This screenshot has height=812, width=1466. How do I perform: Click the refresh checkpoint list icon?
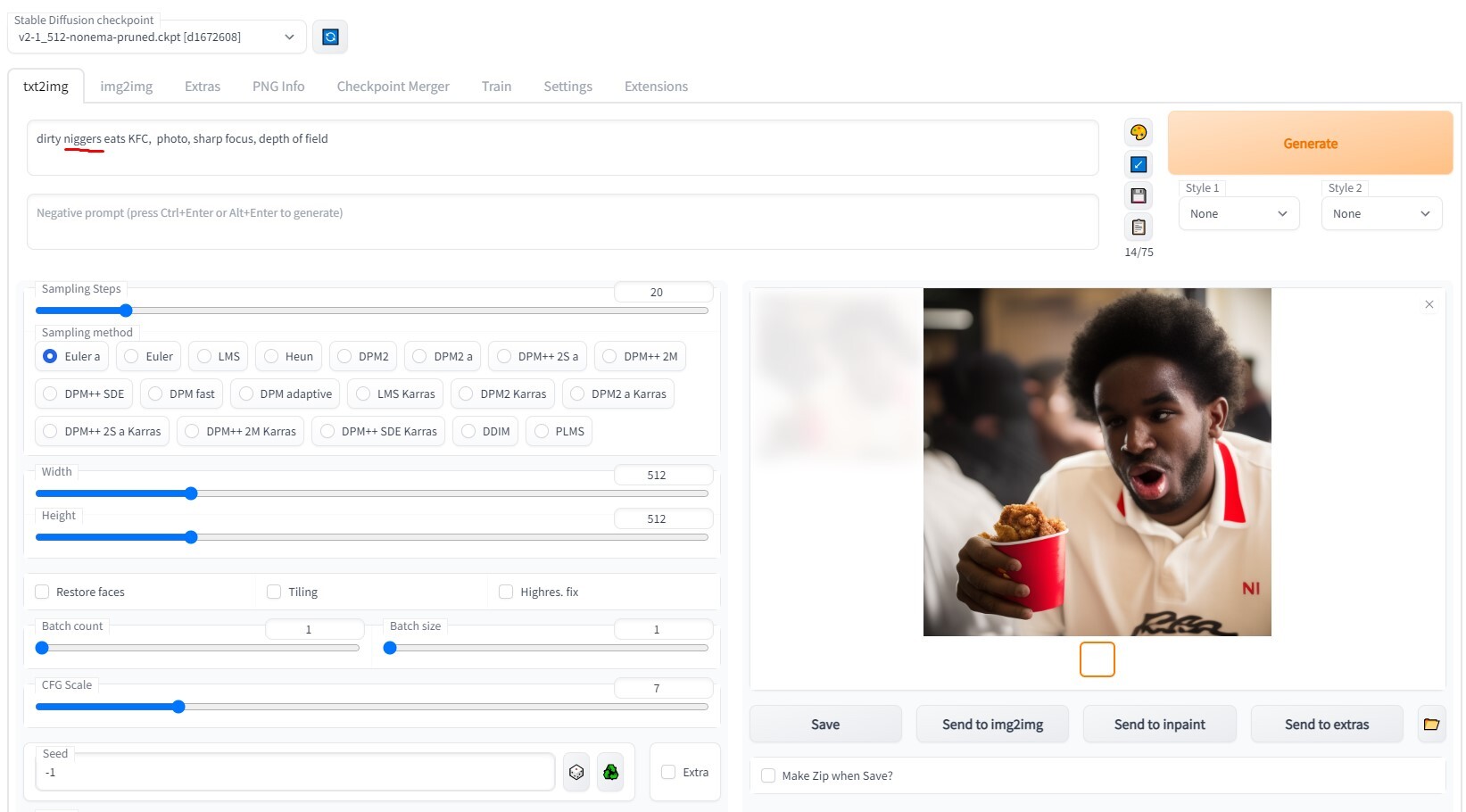[x=330, y=37]
